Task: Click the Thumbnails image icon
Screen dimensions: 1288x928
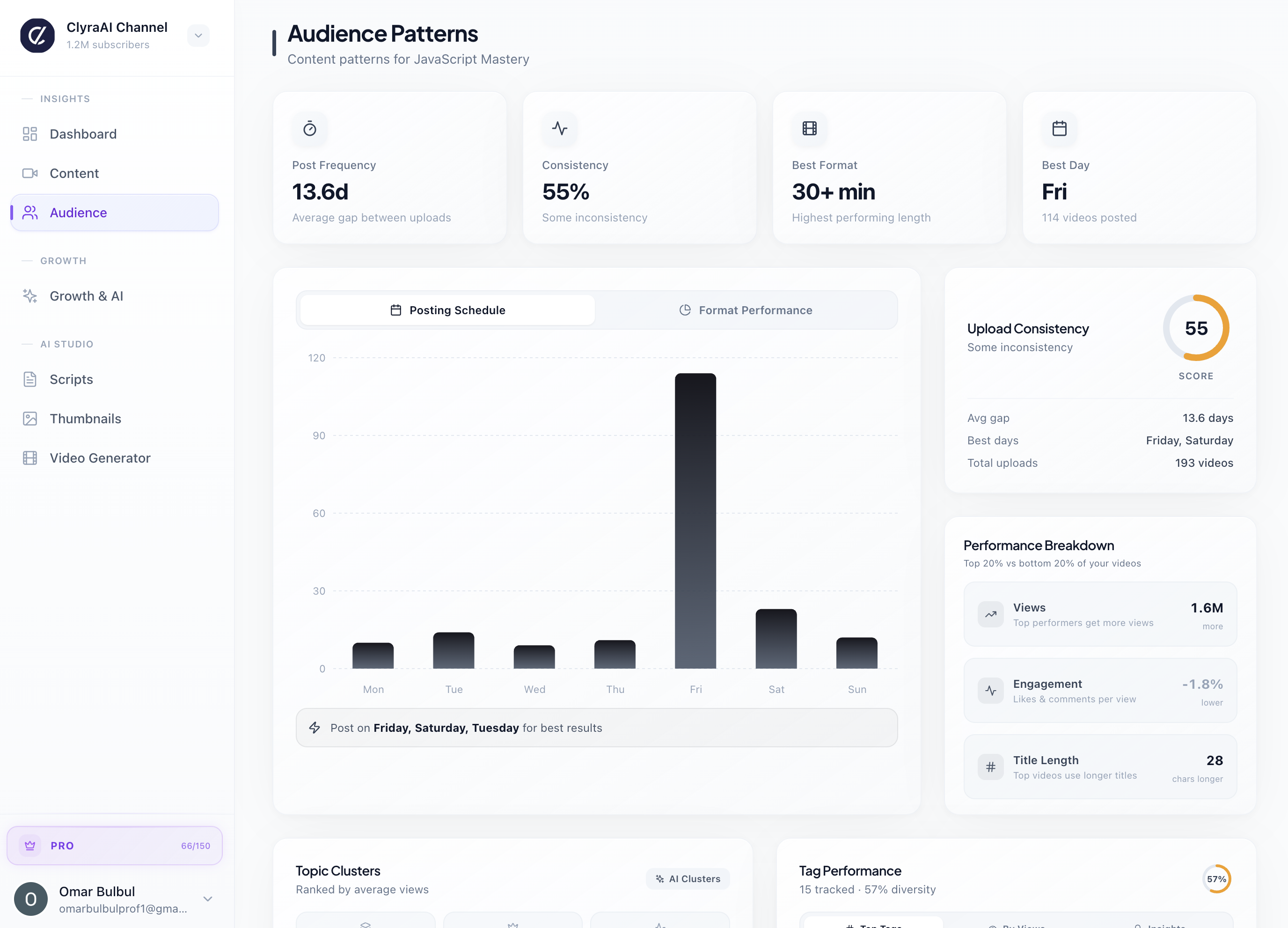Action: [29, 419]
